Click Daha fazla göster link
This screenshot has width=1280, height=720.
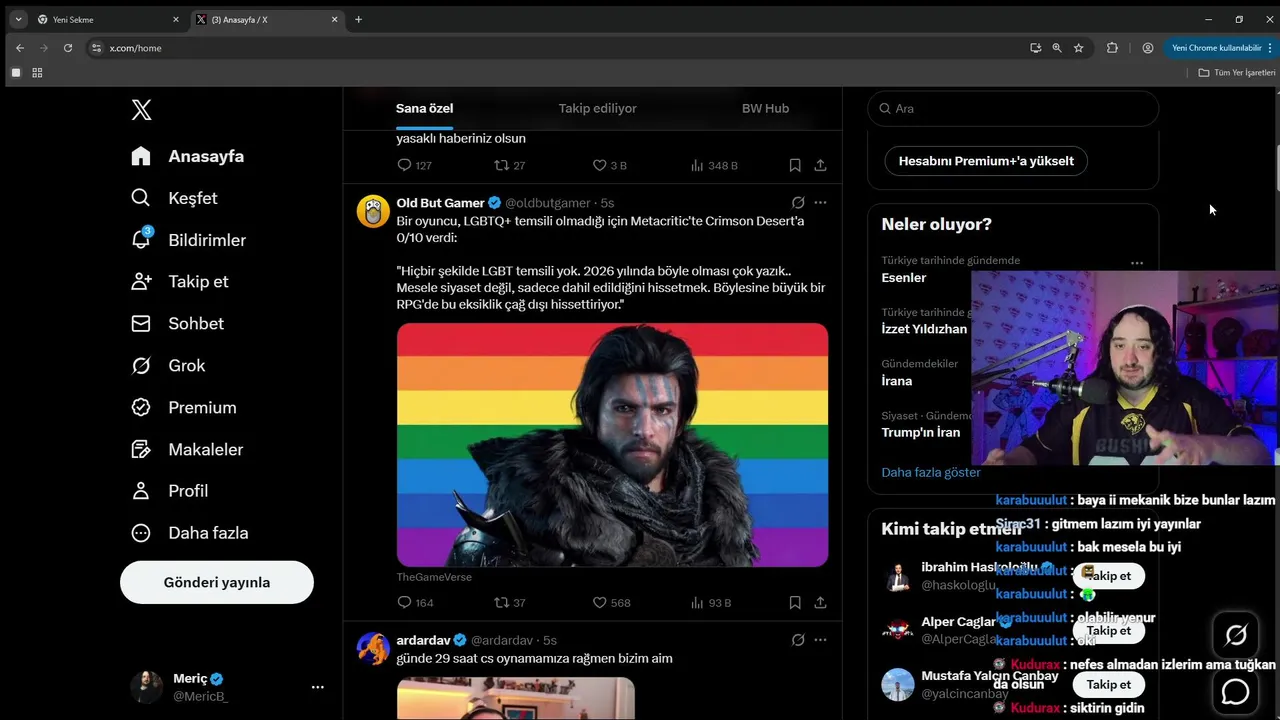coord(931,472)
